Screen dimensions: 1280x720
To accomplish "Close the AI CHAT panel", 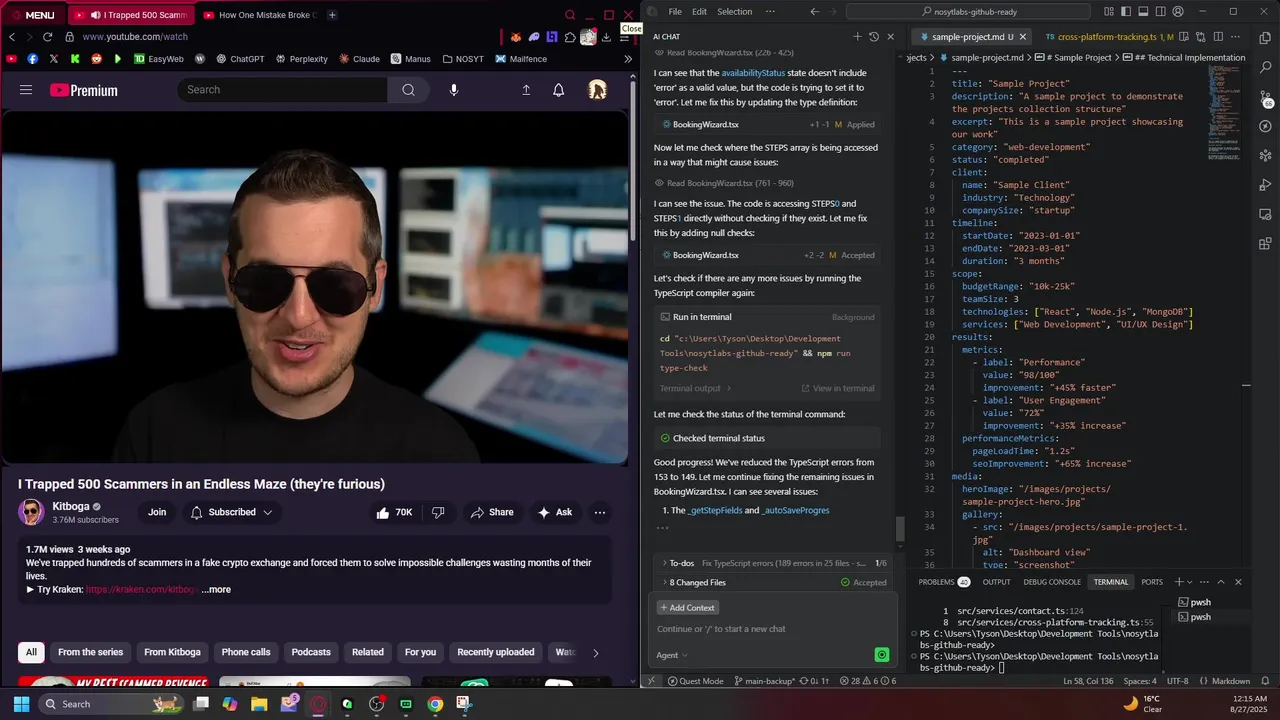I will pos(890,37).
